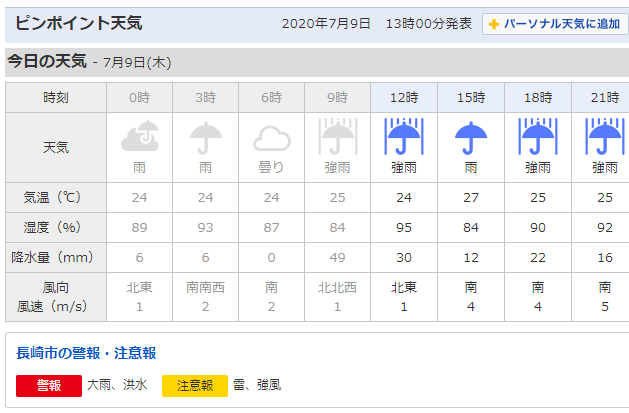Click the 今日の天気 section heading

click(47, 61)
